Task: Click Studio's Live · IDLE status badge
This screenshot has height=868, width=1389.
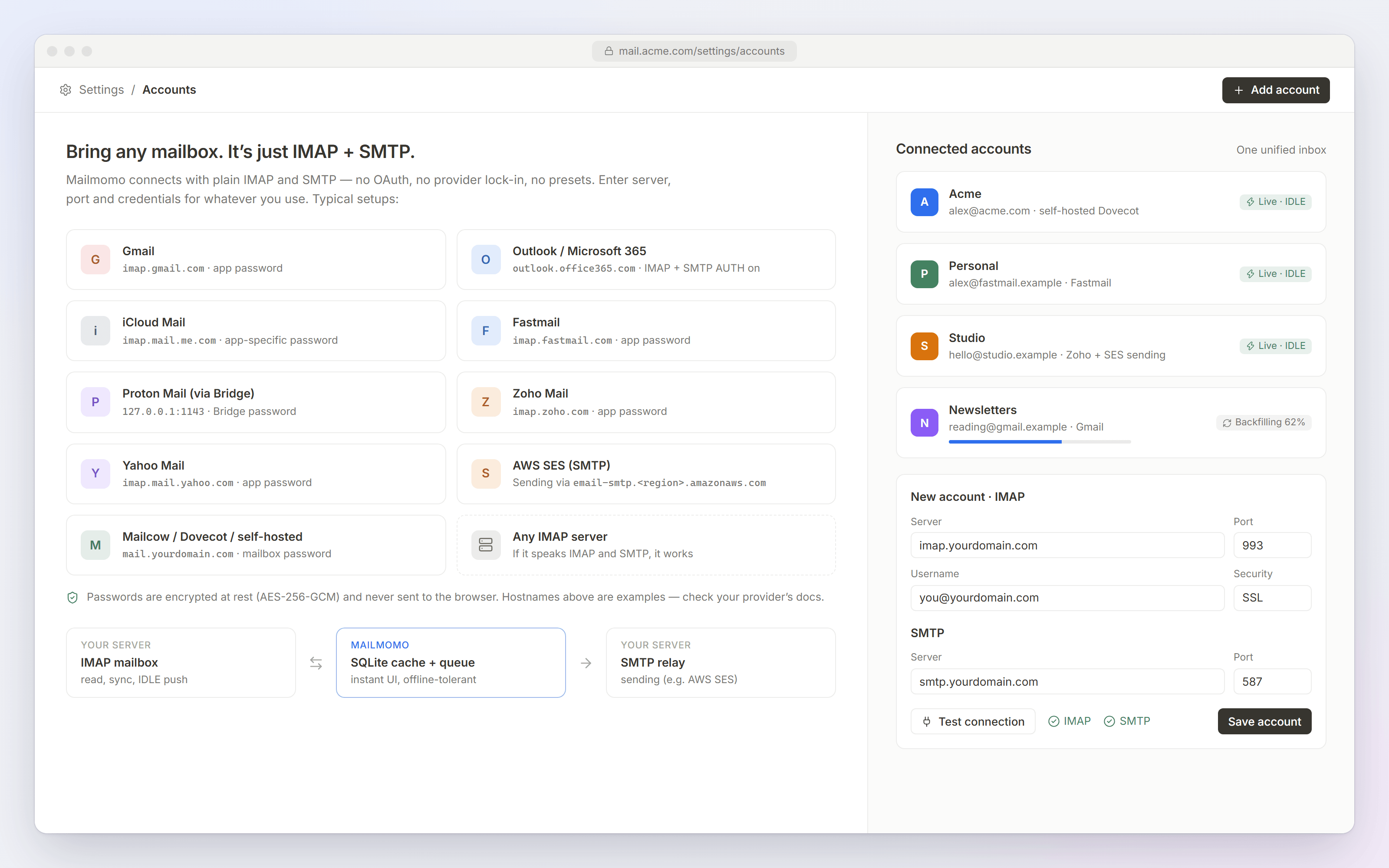Action: pos(1275,345)
